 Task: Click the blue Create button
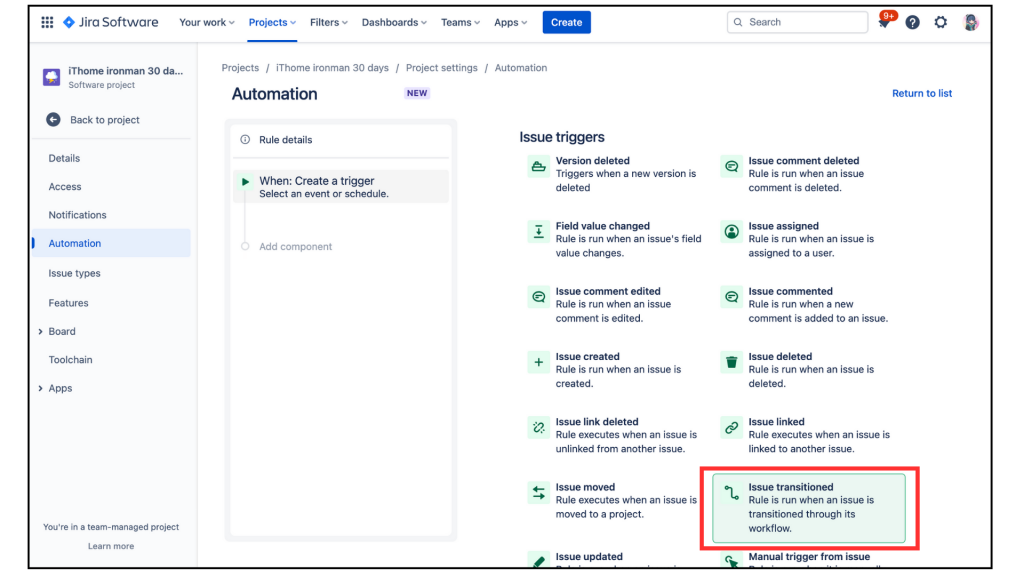[x=566, y=22]
